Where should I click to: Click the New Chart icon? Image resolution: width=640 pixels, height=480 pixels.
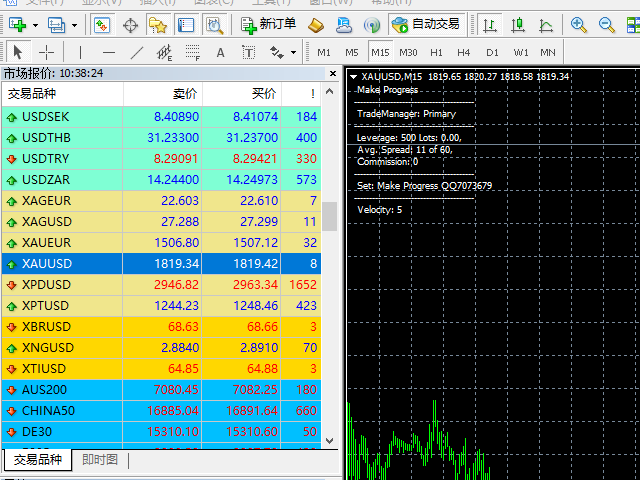17,25
